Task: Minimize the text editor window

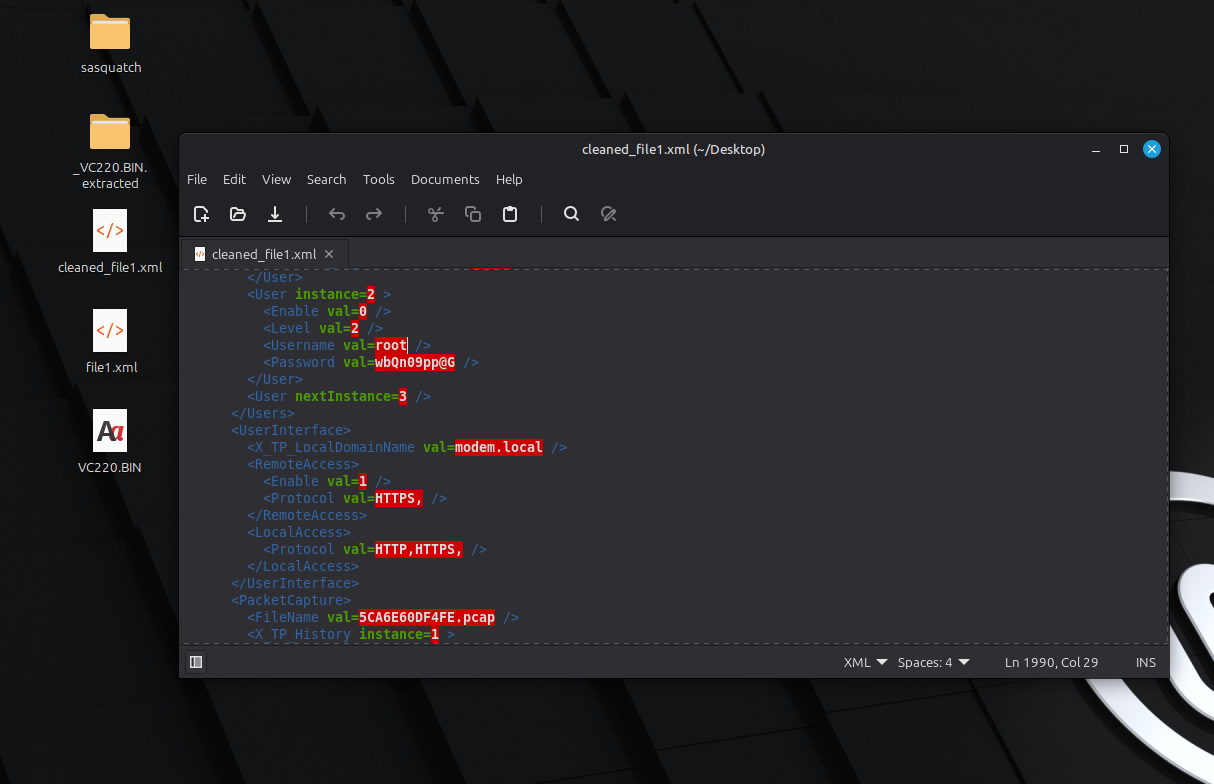Action: [1096, 149]
